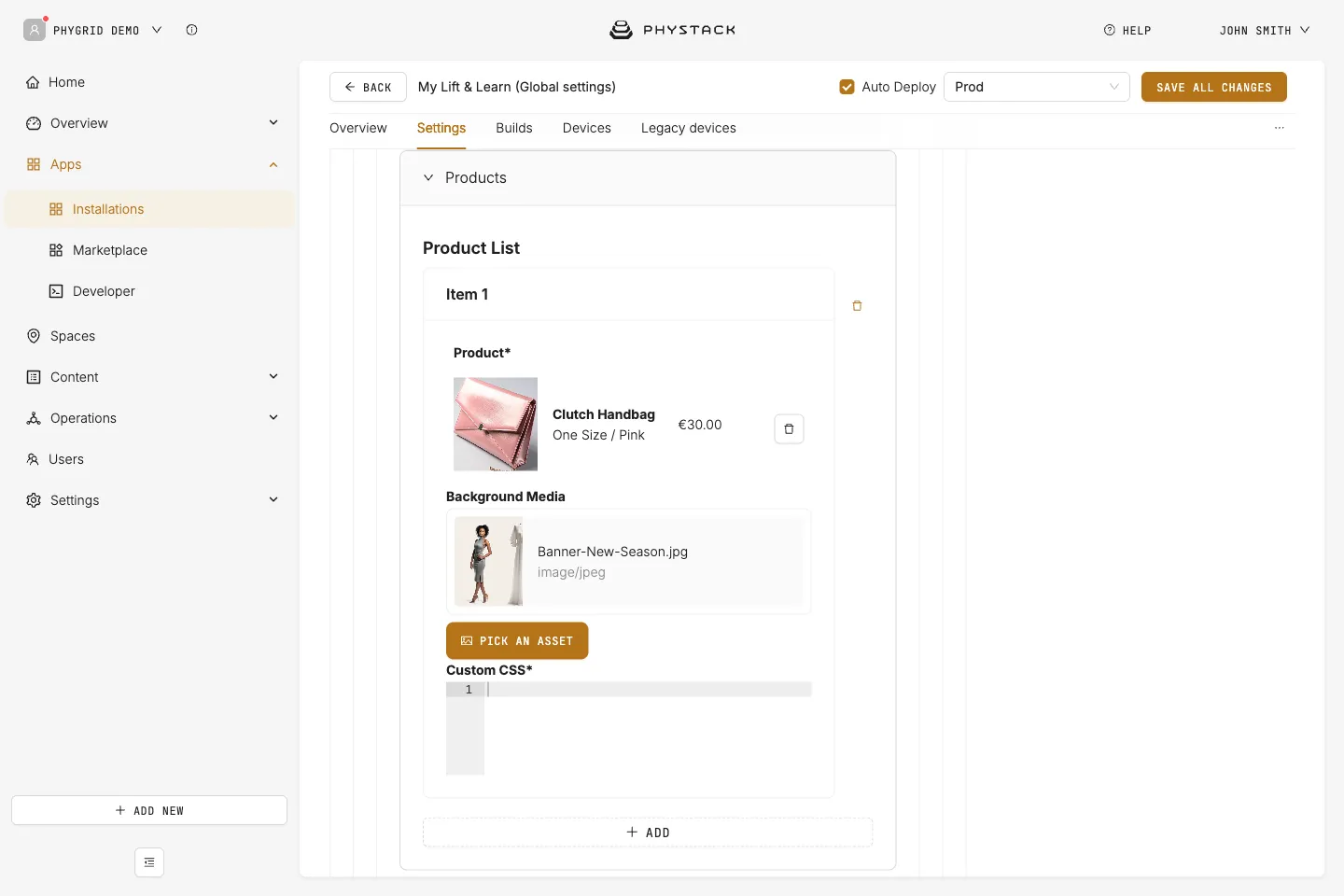Switch to the Devices tab
1344x896 pixels.
(587, 128)
